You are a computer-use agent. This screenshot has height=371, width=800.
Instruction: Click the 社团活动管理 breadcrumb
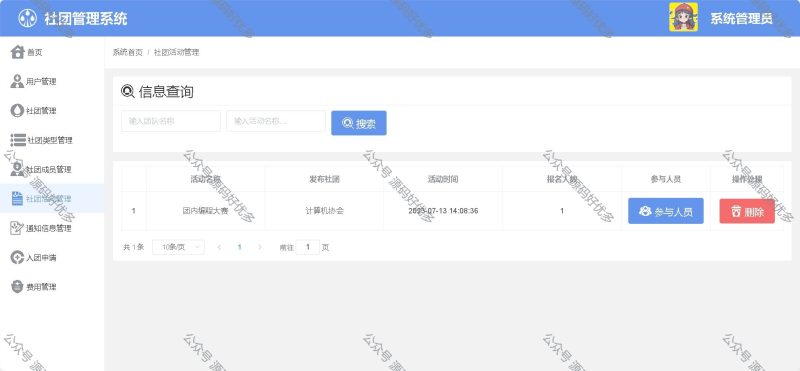[177, 52]
